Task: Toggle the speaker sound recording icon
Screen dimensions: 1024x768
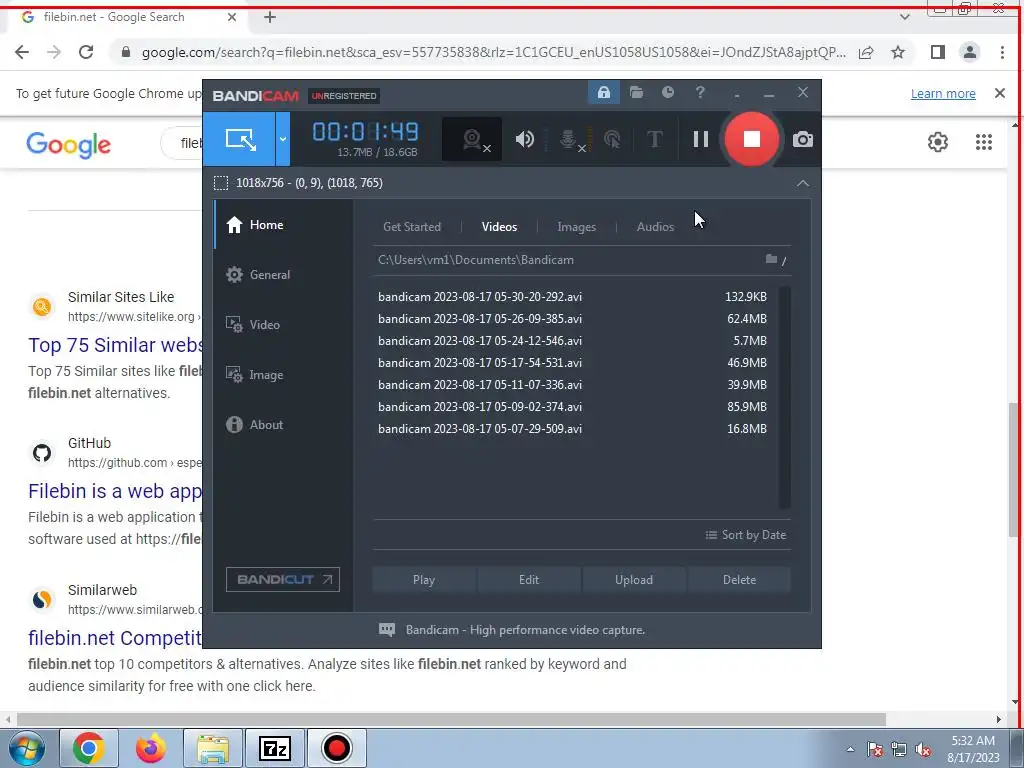Action: tap(525, 139)
